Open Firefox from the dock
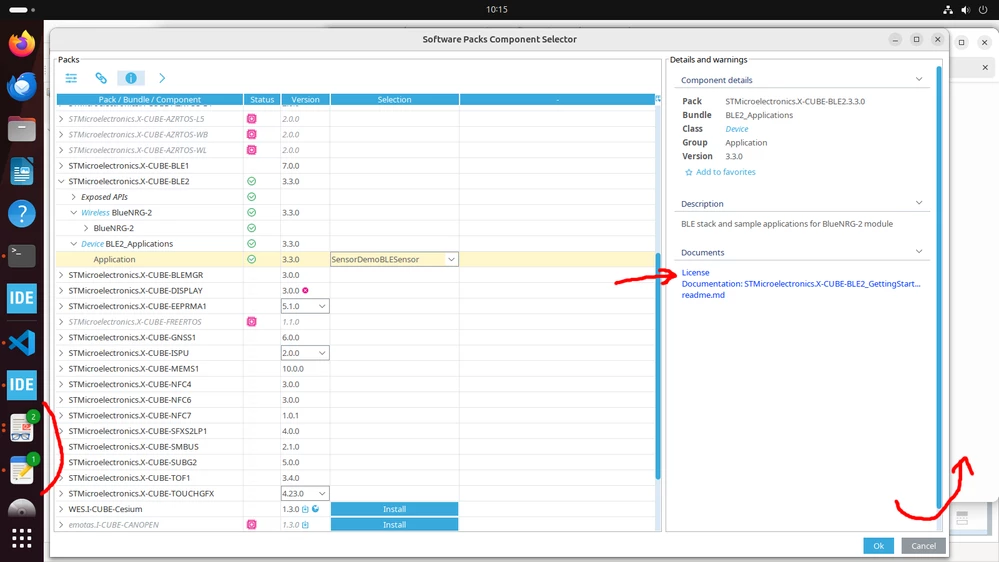Image resolution: width=999 pixels, height=562 pixels. 22,44
